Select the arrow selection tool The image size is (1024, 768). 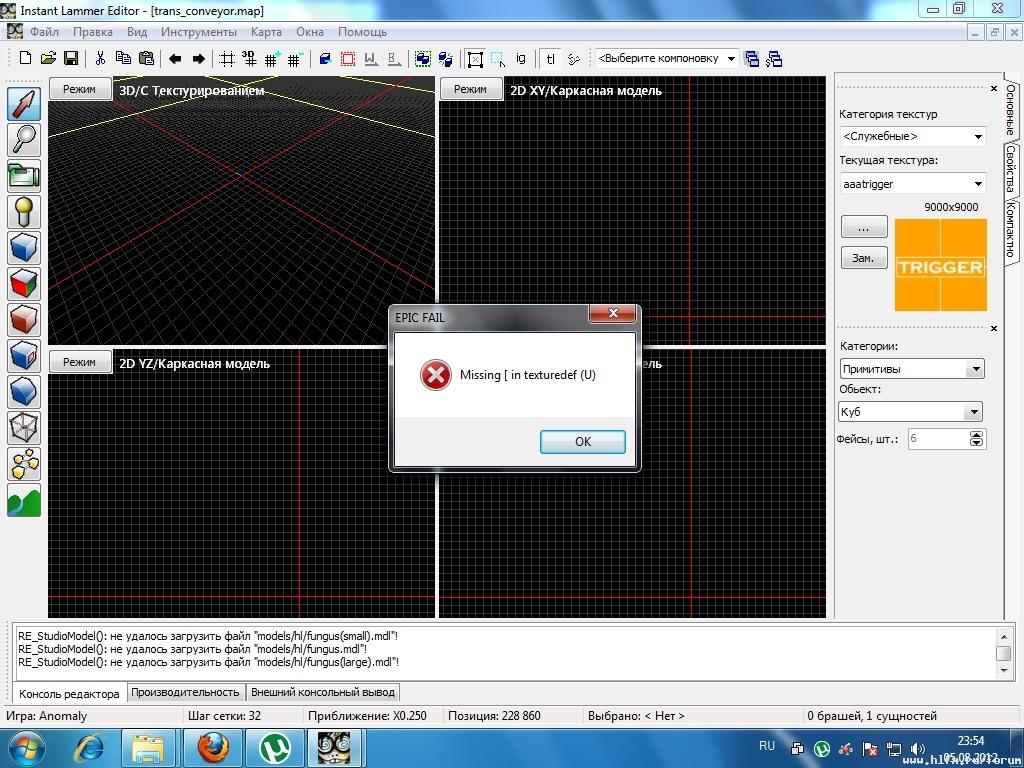click(24, 105)
